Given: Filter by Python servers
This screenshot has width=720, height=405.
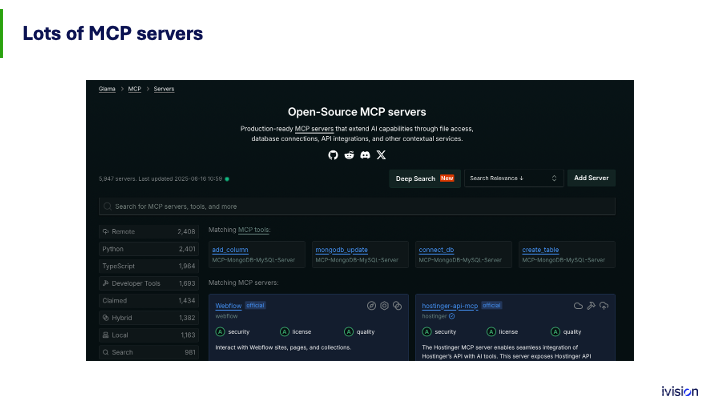Looking at the screenshot, I should [149, 249].
